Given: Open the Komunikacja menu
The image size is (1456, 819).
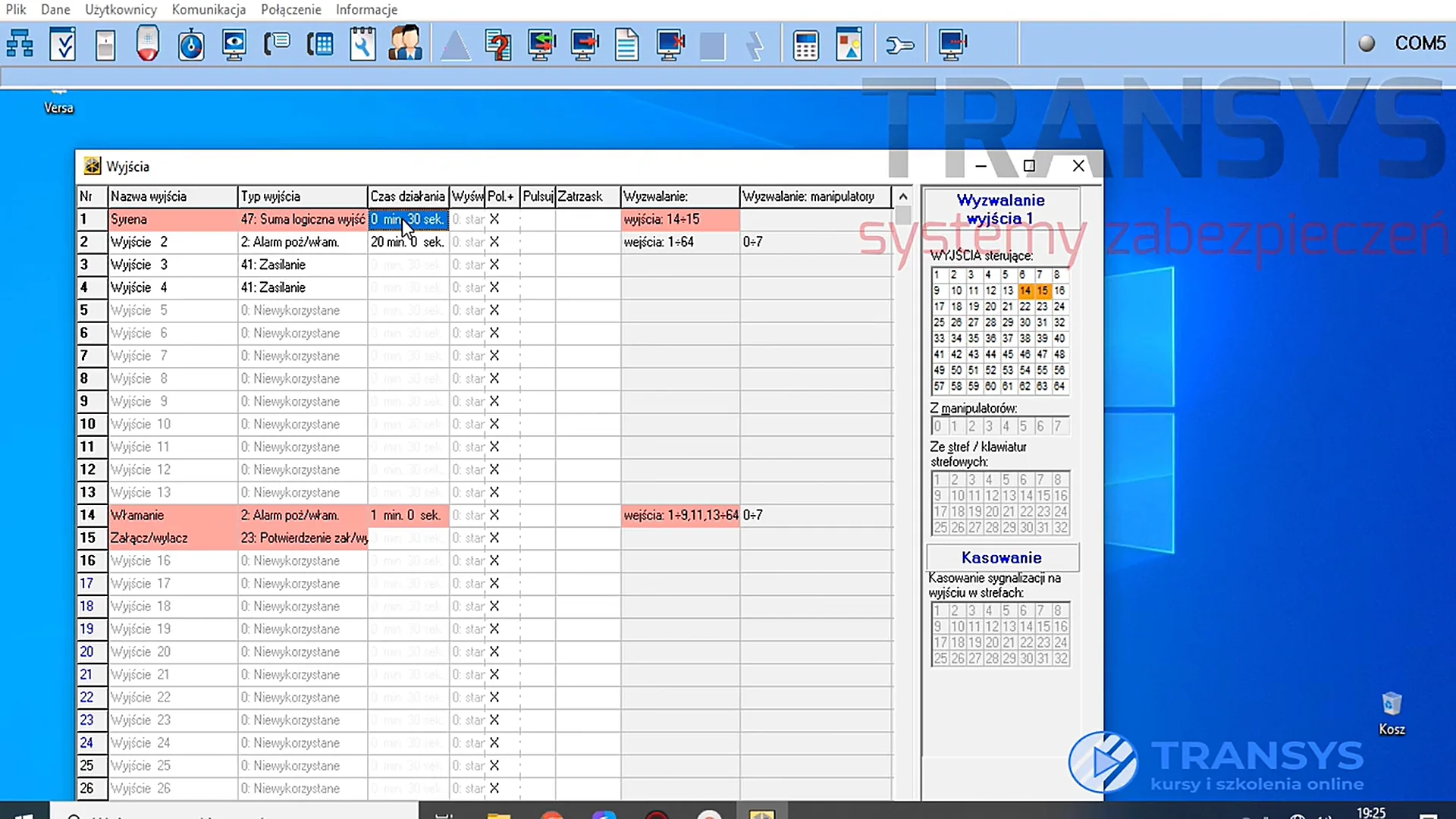Looking at the screenshot, I should pyautogui.click(x=209, y=10).
